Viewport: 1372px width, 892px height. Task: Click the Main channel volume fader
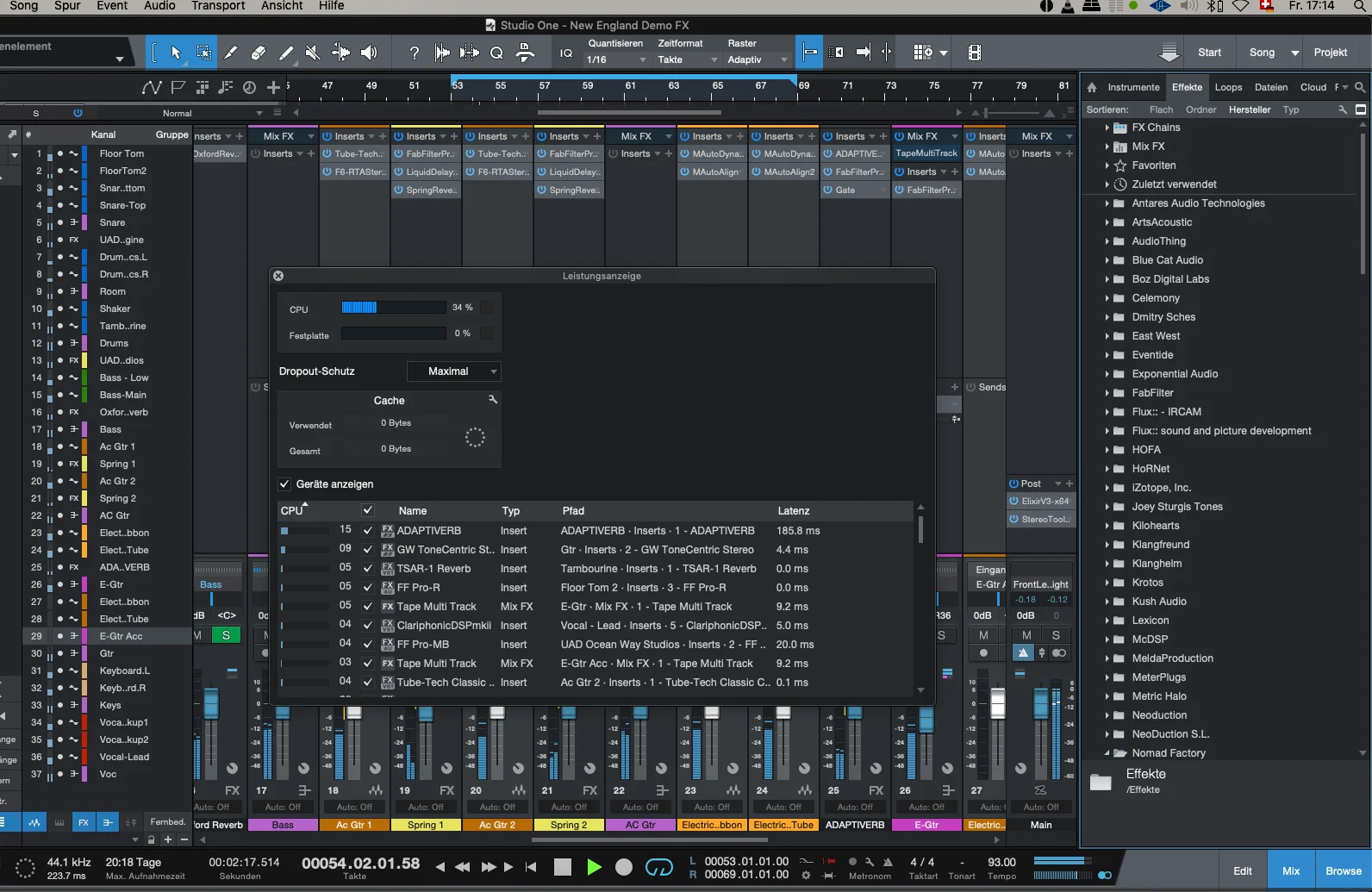click(1041, 702)
